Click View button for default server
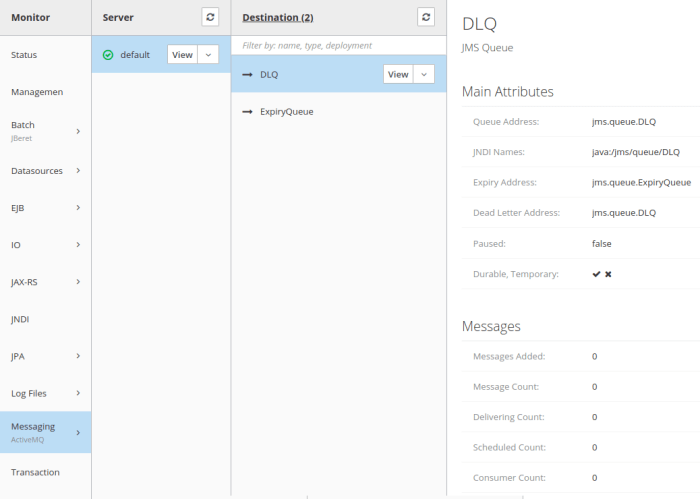Viewport: 700px width, 499px height. click(x=182, y=54)
